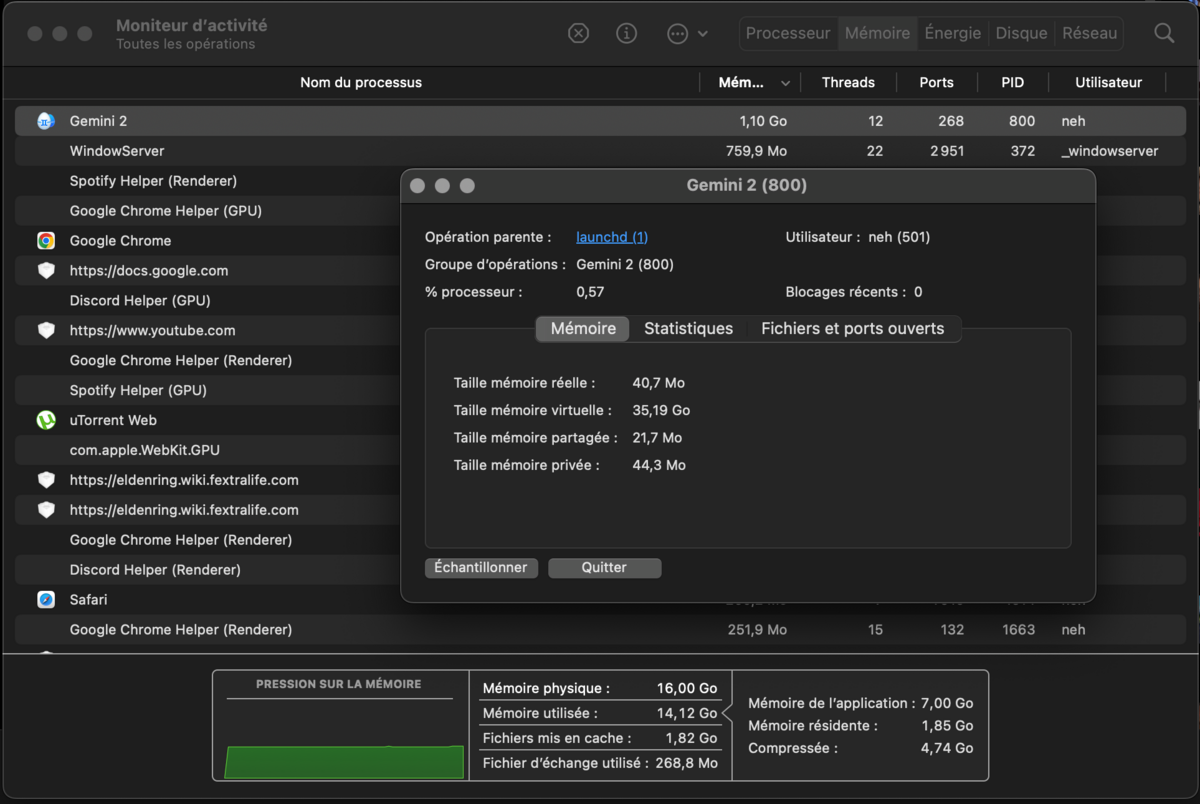1200x804 pixels.
Task: Sort by Utilisateur column header
Action: [1108, 83]
